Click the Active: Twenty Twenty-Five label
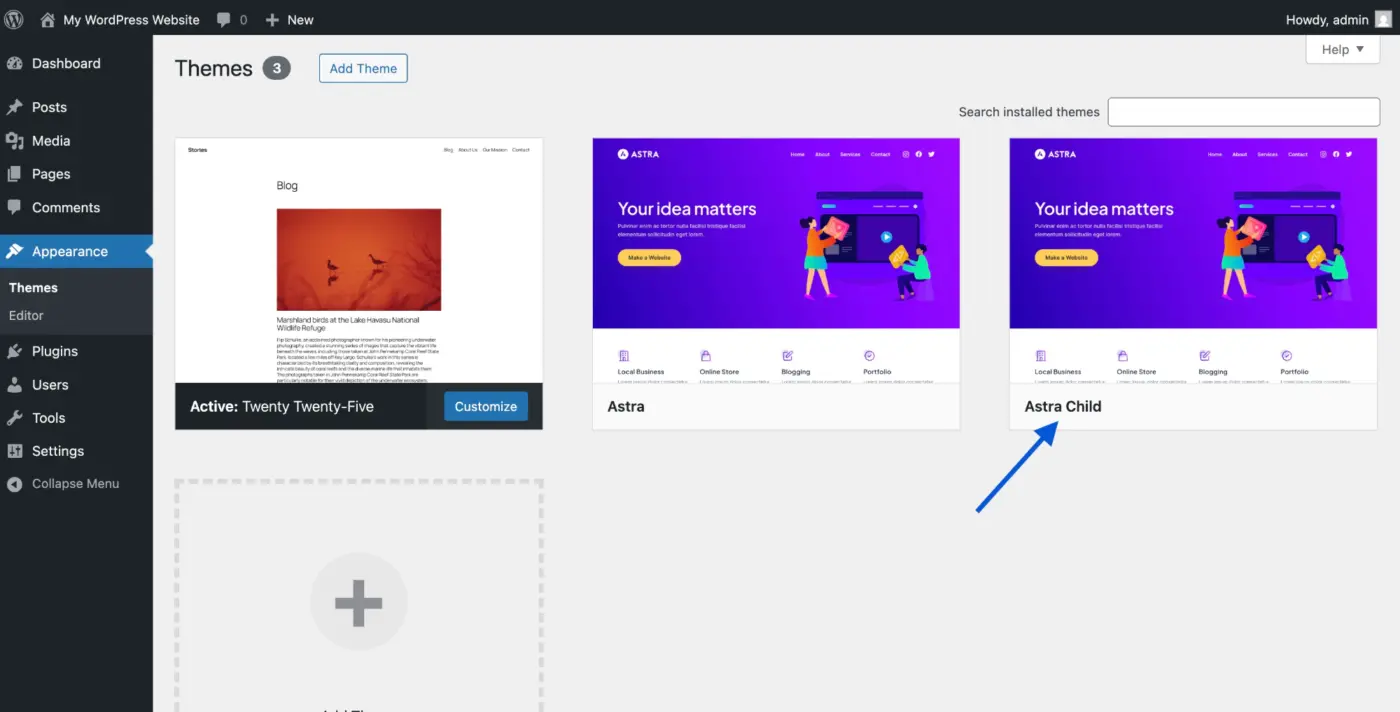The width and height of the screenshot is (1400, 712). click(x=282, y=406)
